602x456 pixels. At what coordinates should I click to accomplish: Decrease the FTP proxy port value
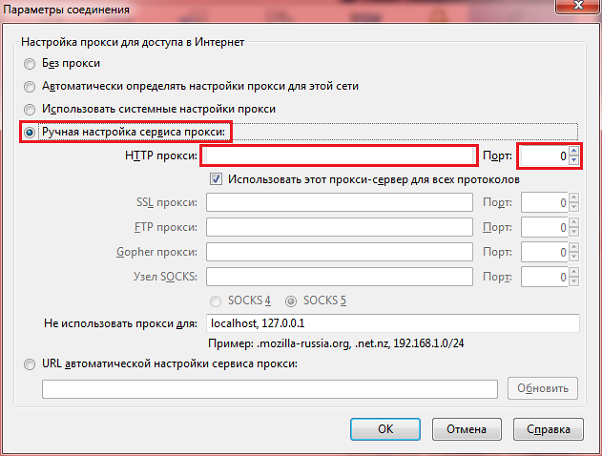coord(574,232)
